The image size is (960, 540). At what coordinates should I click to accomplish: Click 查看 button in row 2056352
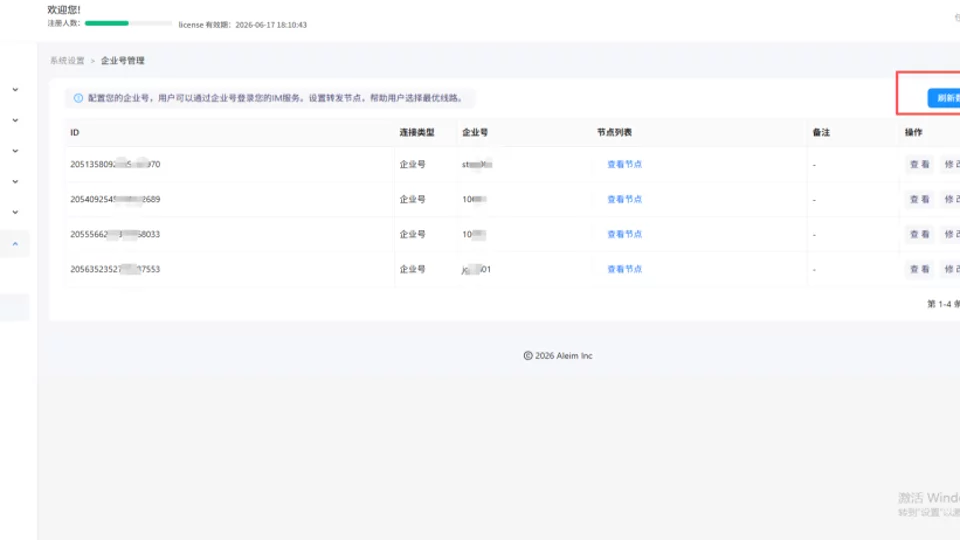920,269
